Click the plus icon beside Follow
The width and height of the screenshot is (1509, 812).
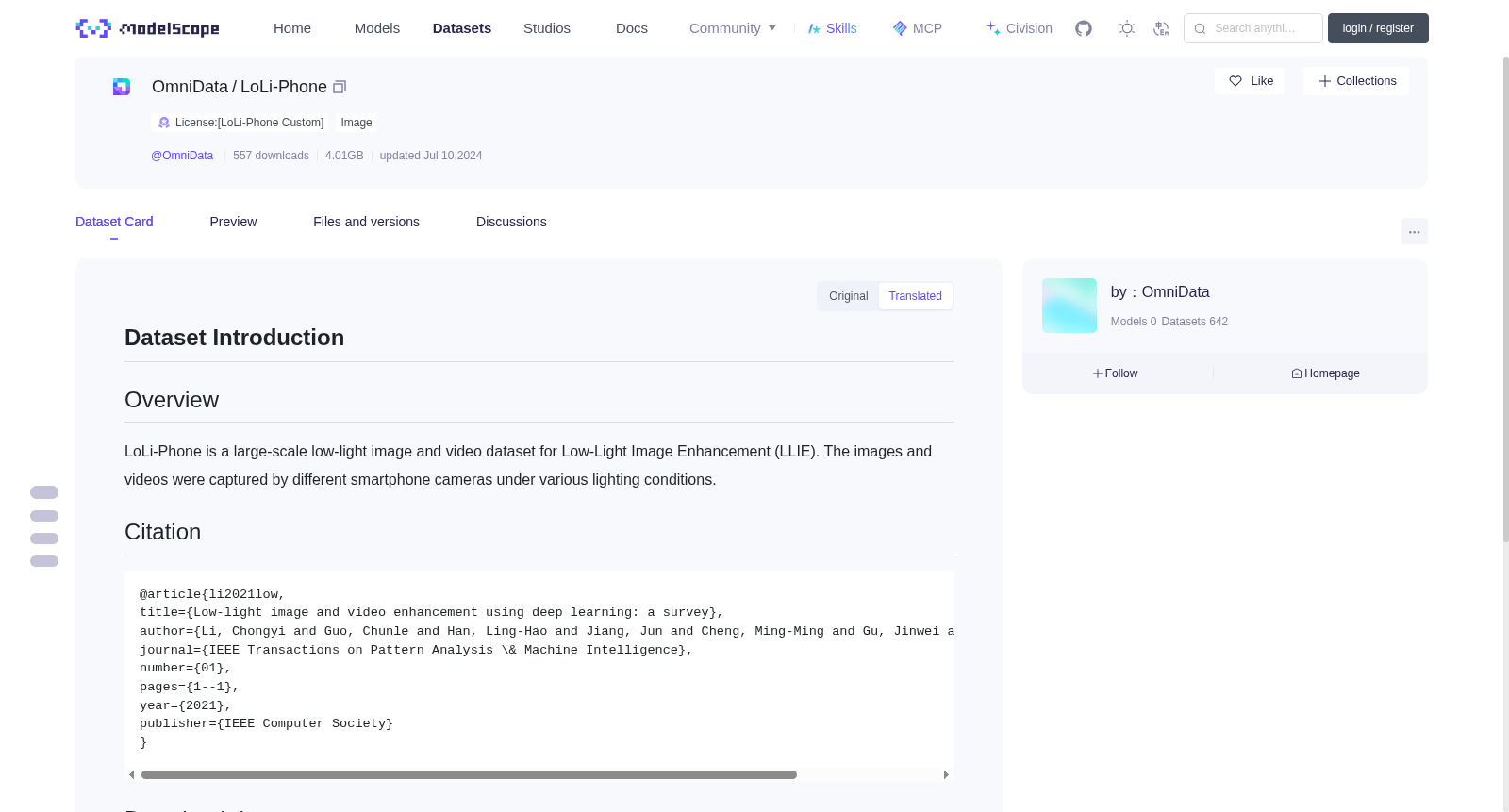[1098, 373]
